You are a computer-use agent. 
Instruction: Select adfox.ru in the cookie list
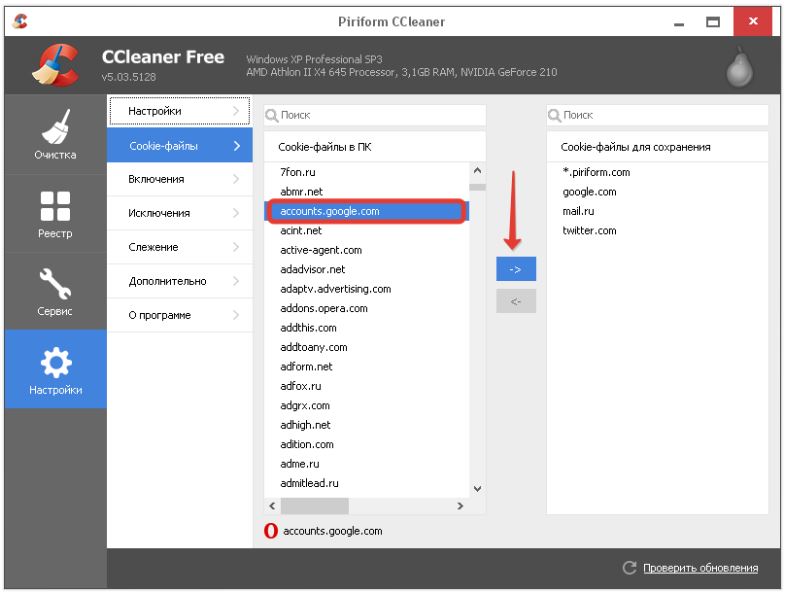[x=366, y=386]
